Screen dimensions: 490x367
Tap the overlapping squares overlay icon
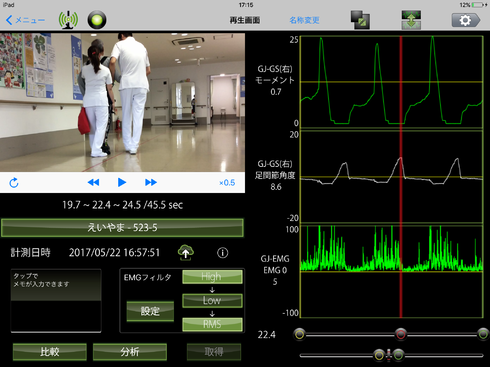pyautogui.click(x=360, y=20)
